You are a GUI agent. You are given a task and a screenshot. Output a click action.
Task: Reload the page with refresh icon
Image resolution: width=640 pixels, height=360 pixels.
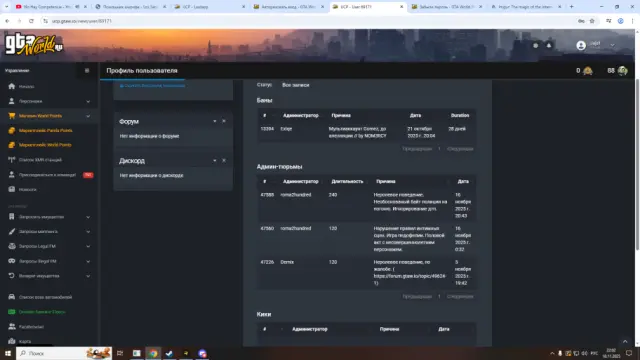(x=31, y=21)
